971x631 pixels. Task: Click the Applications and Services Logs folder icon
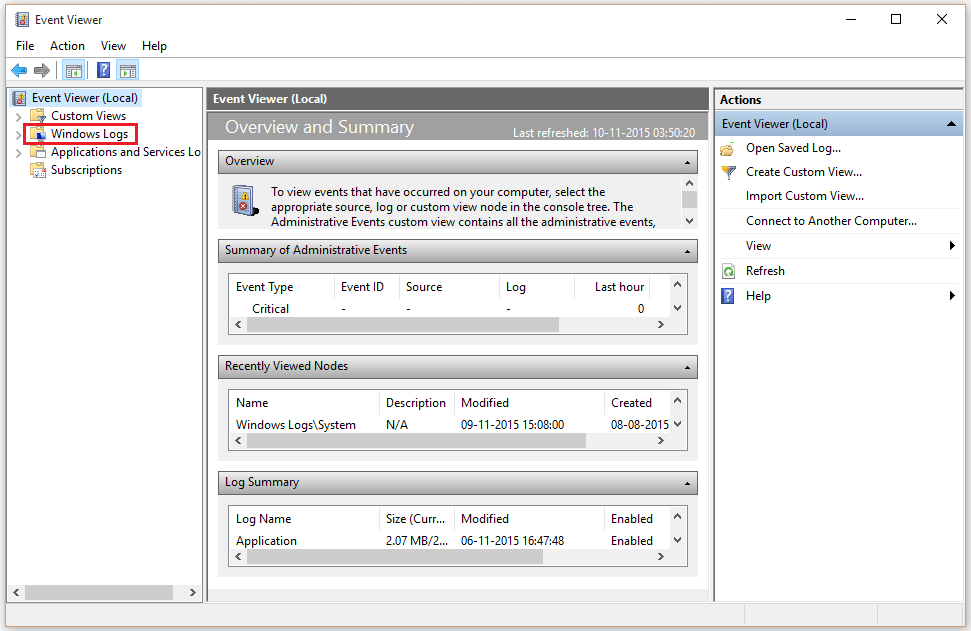(x=38, y=152)
